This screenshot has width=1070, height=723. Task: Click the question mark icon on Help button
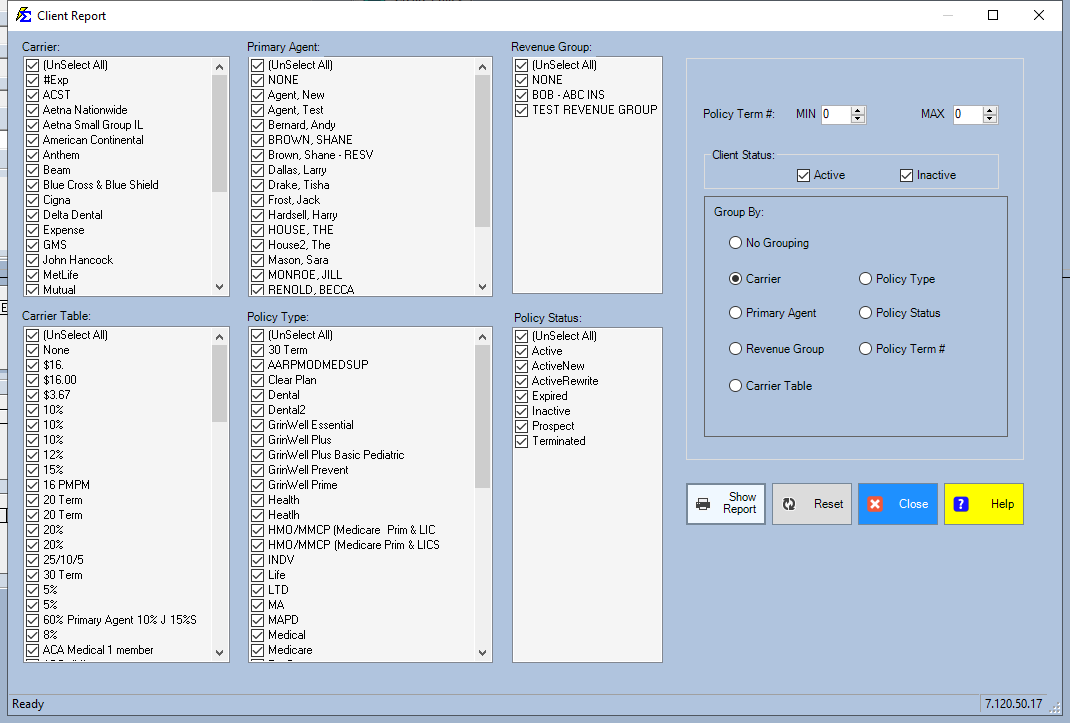coord(961,503)
